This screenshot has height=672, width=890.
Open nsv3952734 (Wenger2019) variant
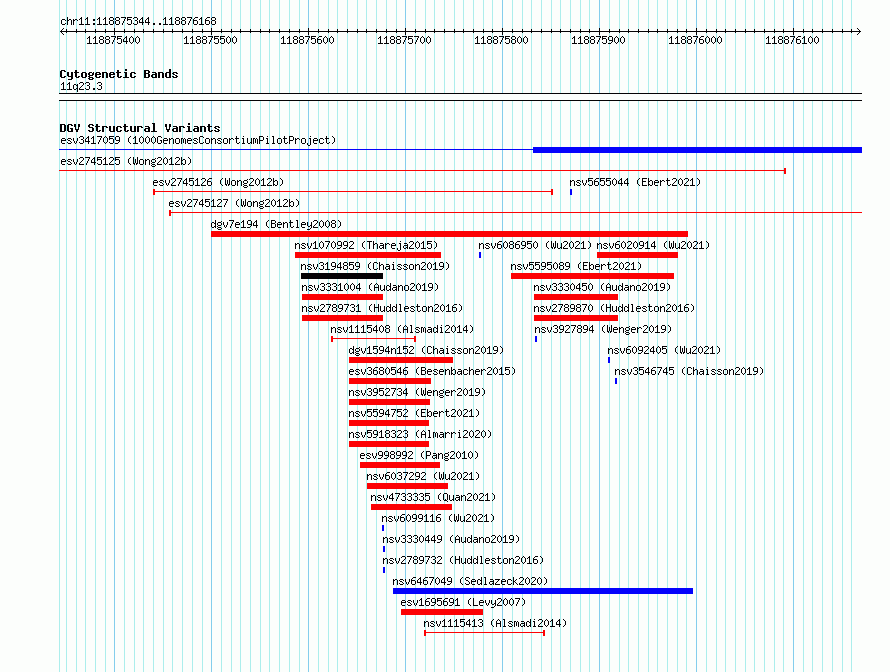[417, 392]
